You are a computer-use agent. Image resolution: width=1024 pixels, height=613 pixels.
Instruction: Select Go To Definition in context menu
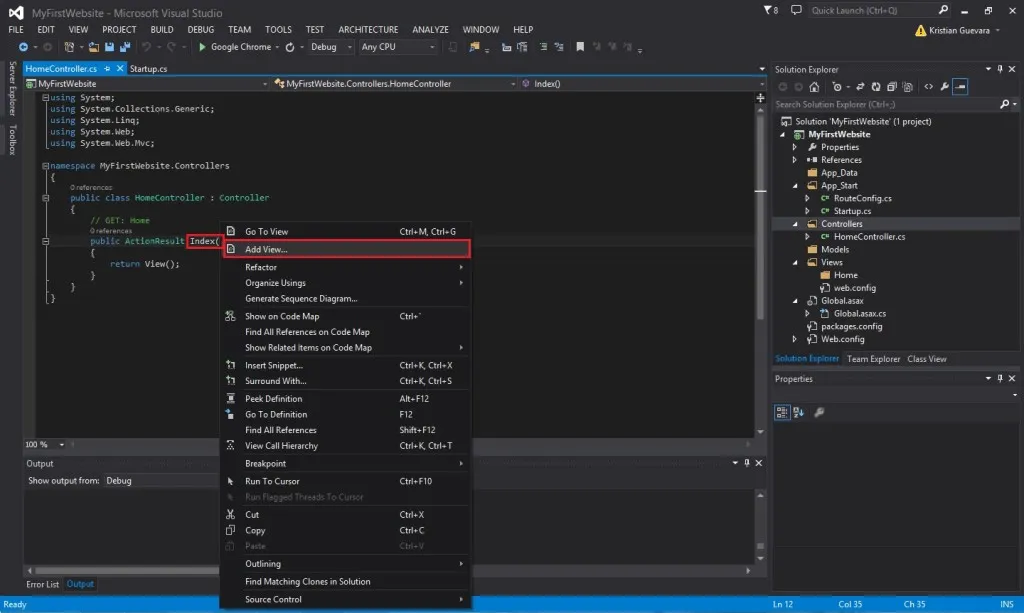[x=345, y=415]
